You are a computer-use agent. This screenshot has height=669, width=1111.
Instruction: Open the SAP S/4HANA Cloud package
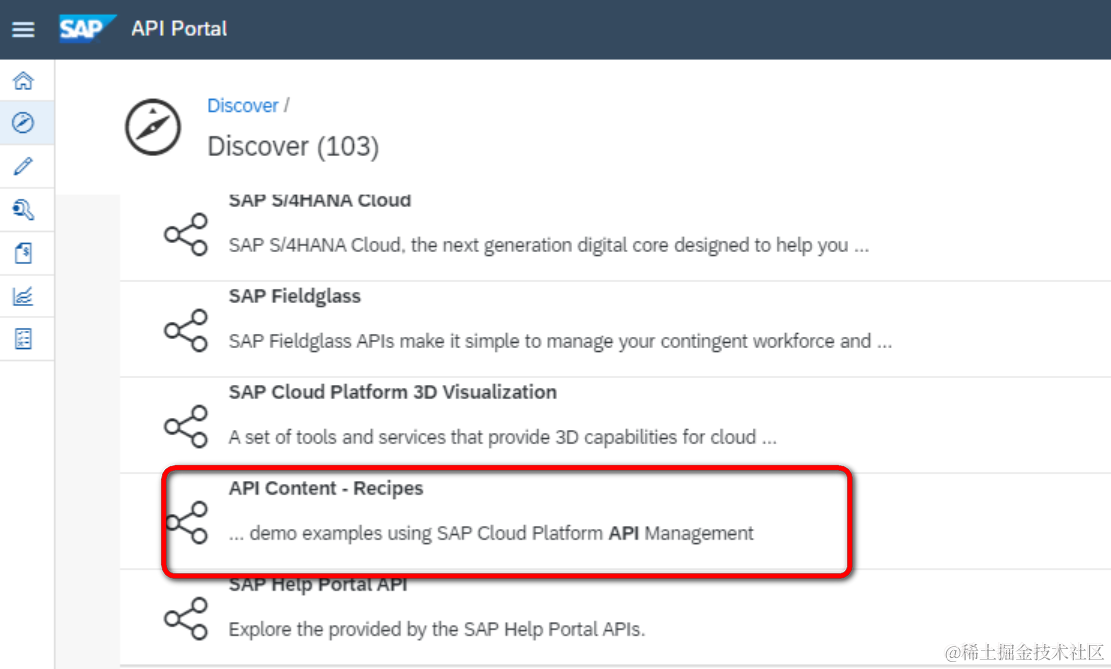coord(320,200)
